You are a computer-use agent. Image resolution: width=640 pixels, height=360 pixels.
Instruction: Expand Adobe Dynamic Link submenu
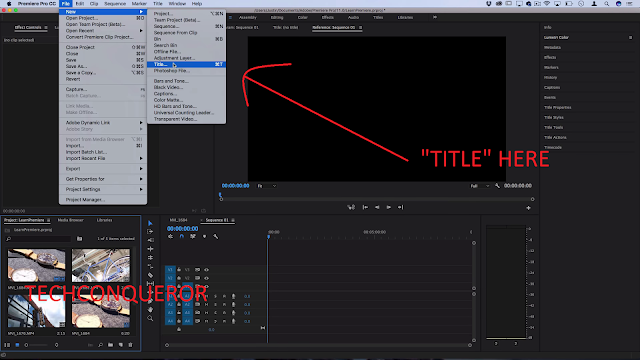(x=103, y=122)
